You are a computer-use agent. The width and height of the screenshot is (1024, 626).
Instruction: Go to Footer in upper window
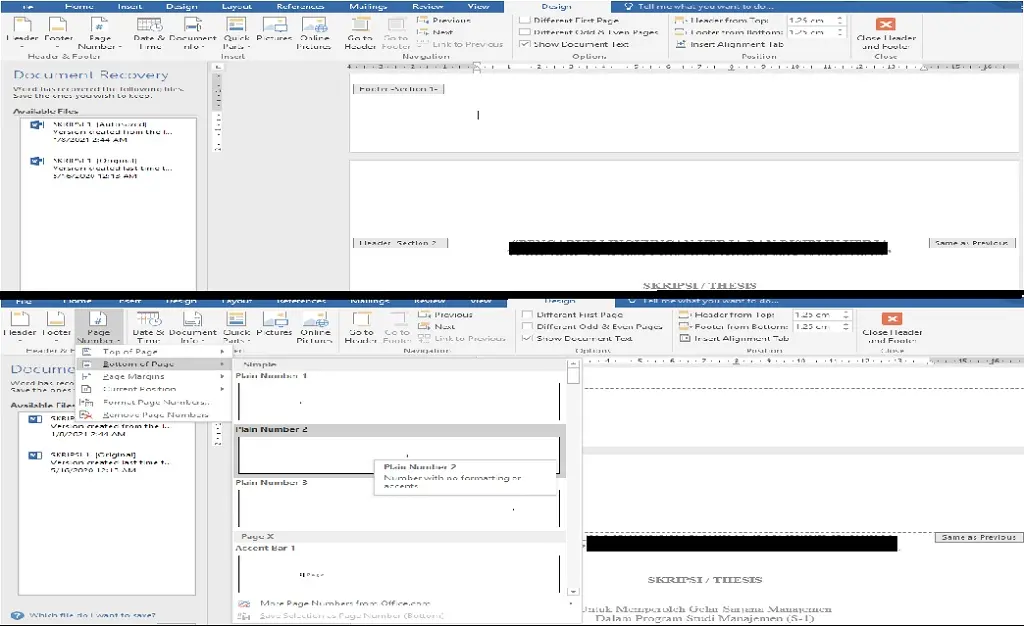[396, 33]
